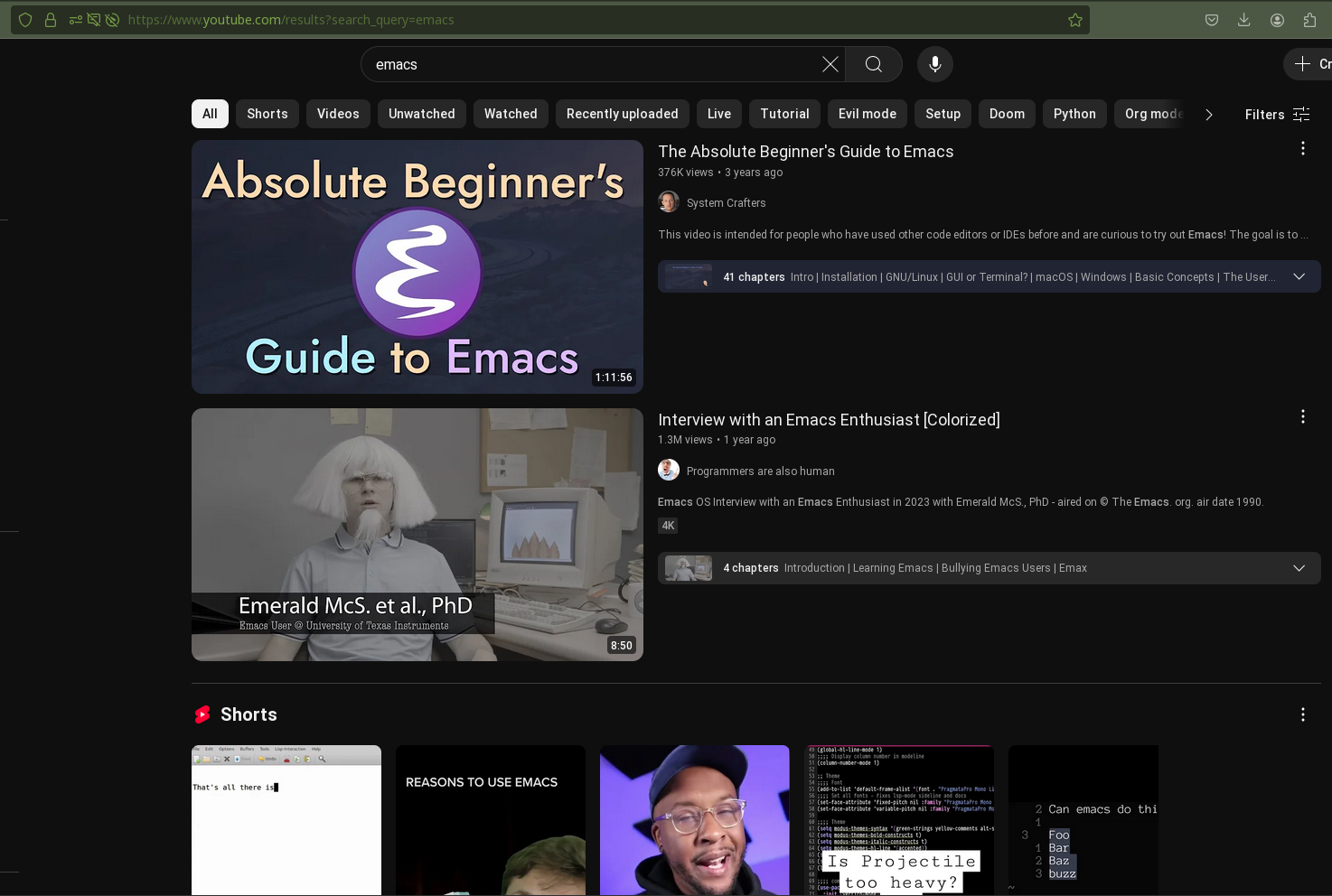Expand the 4 chapters list
The width and height of the screenshot is (1332, 896).
1299,568
